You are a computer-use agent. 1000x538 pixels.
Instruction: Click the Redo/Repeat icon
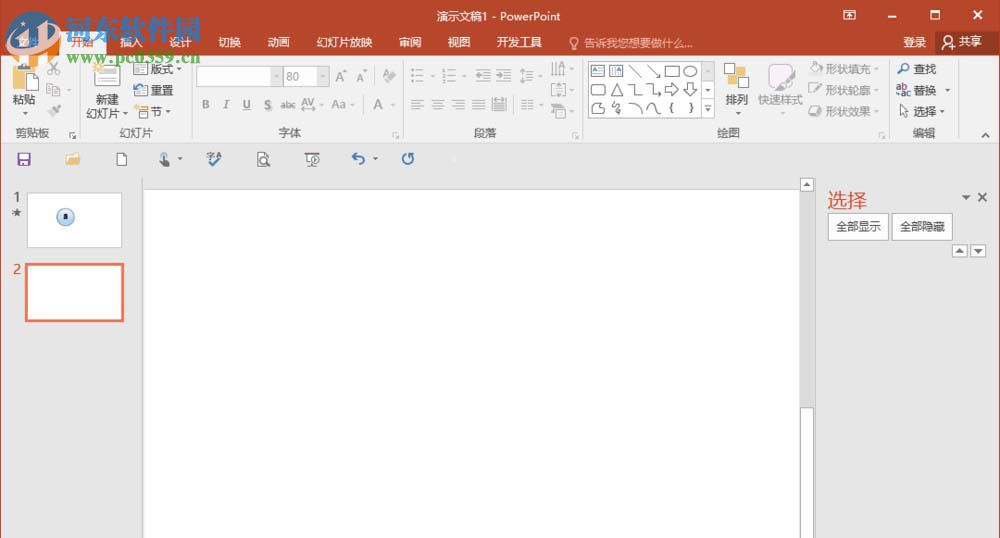[408, 159]
